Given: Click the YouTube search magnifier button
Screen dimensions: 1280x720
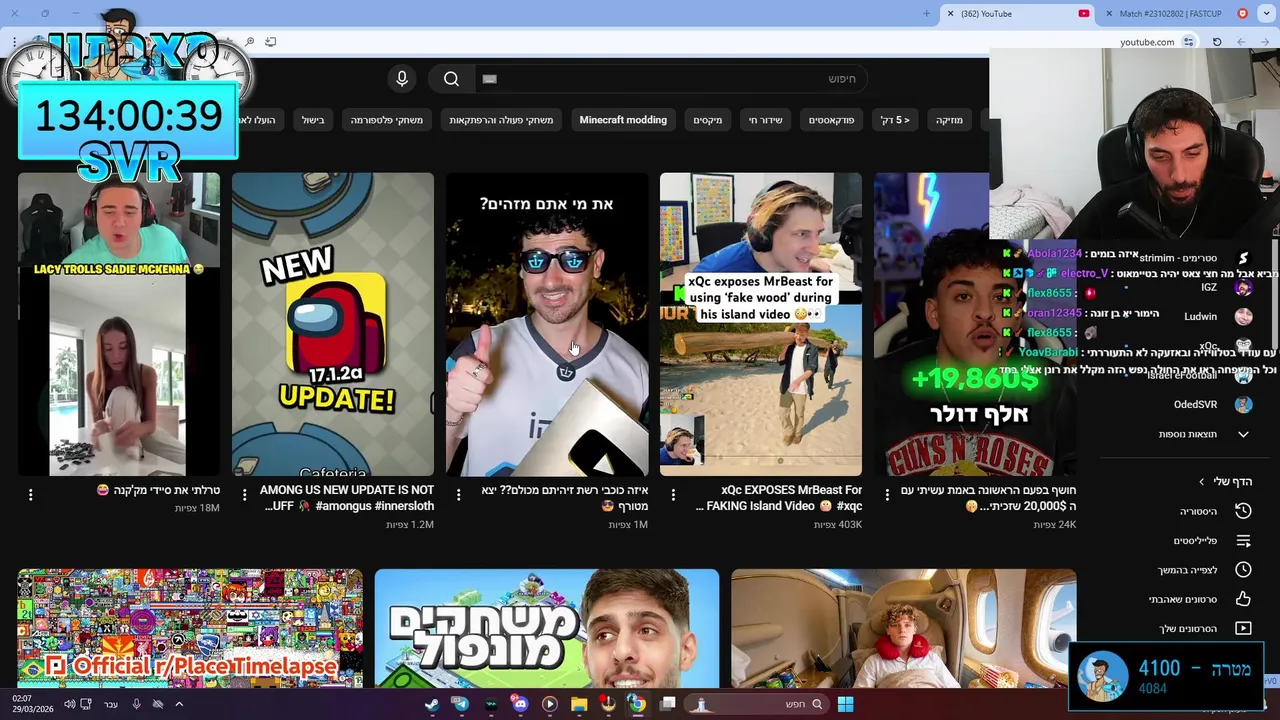Looking at the screenshot, I should pos(451,79).
